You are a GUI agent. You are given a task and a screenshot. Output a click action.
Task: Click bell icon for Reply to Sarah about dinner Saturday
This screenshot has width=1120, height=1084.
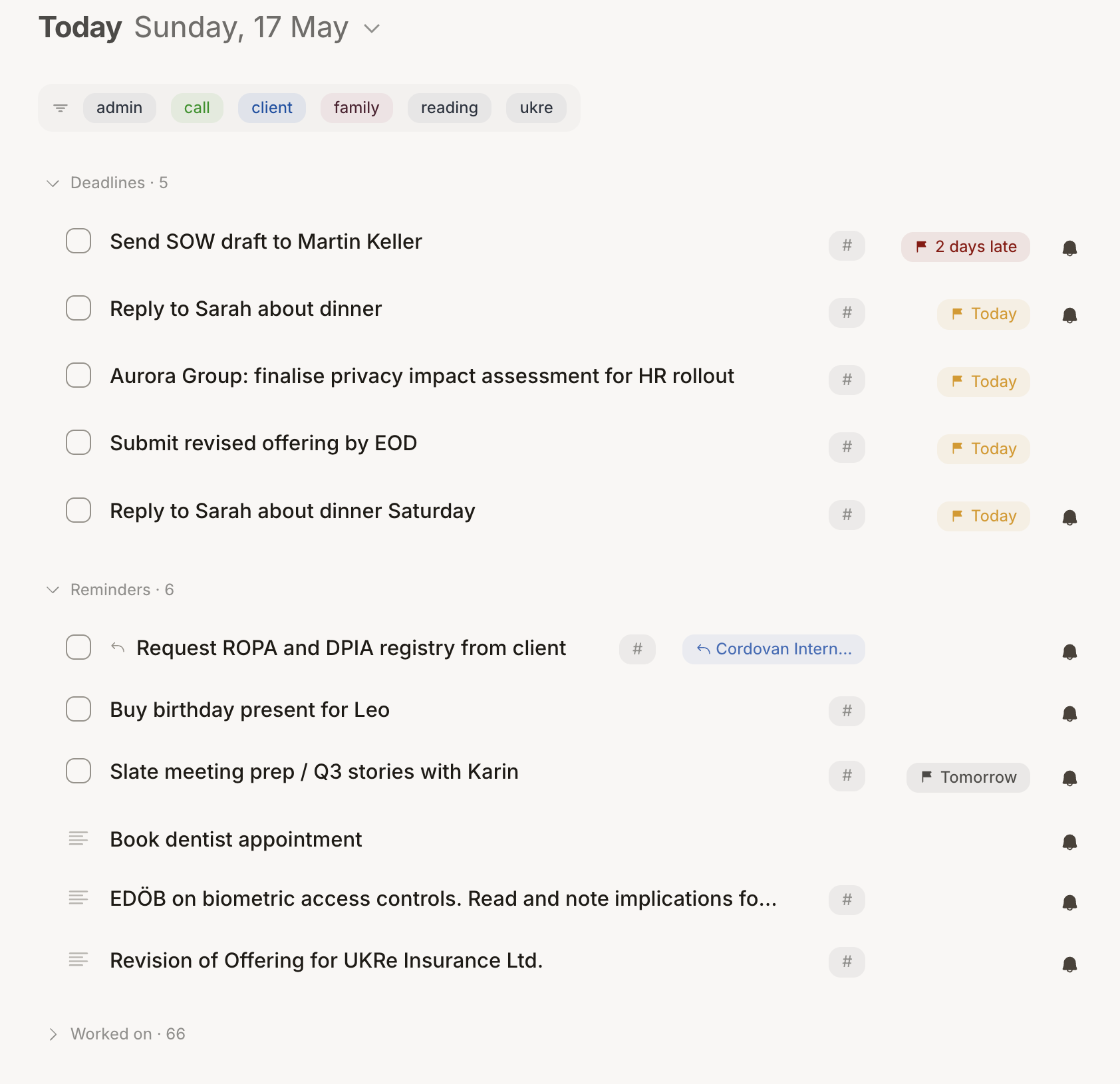coord(1069,517)
